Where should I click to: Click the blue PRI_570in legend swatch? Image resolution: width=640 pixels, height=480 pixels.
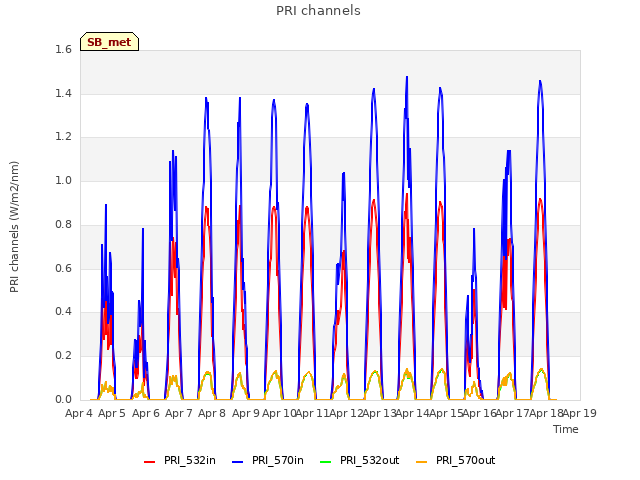click(238, 462)
